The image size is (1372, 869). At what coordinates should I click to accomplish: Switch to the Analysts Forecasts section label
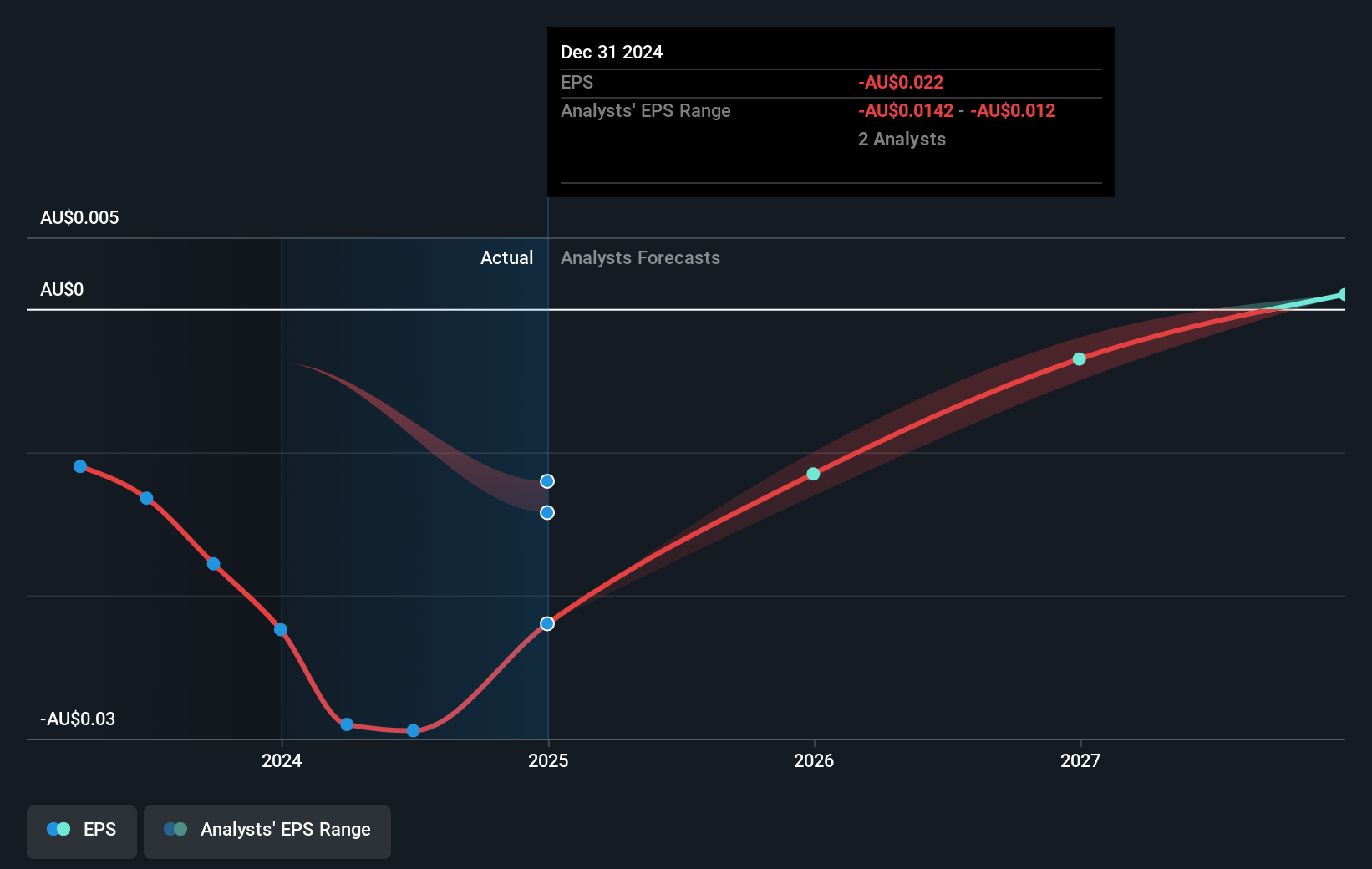[x=640, y=257]
